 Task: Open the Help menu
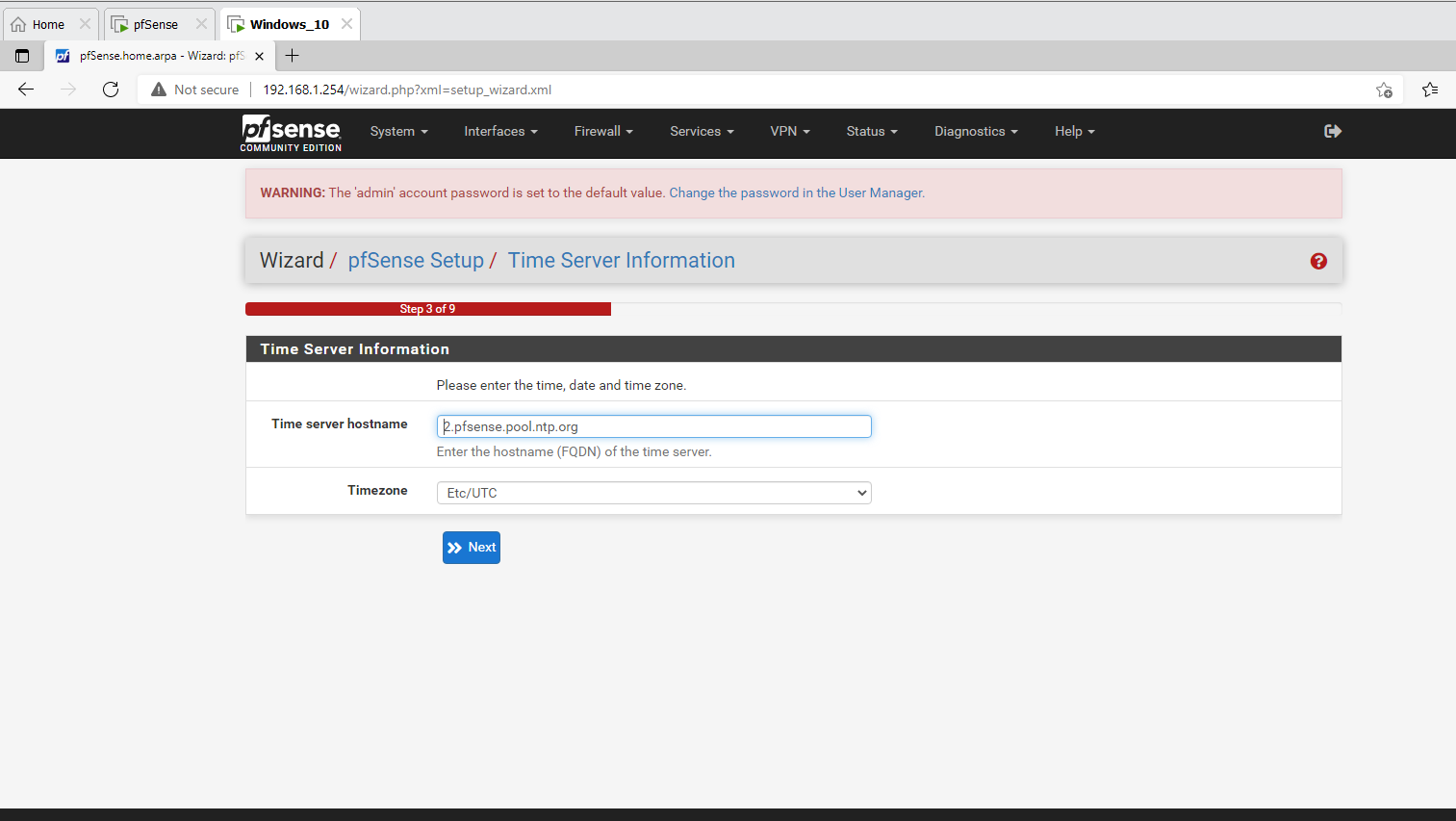pos(1075,131)
